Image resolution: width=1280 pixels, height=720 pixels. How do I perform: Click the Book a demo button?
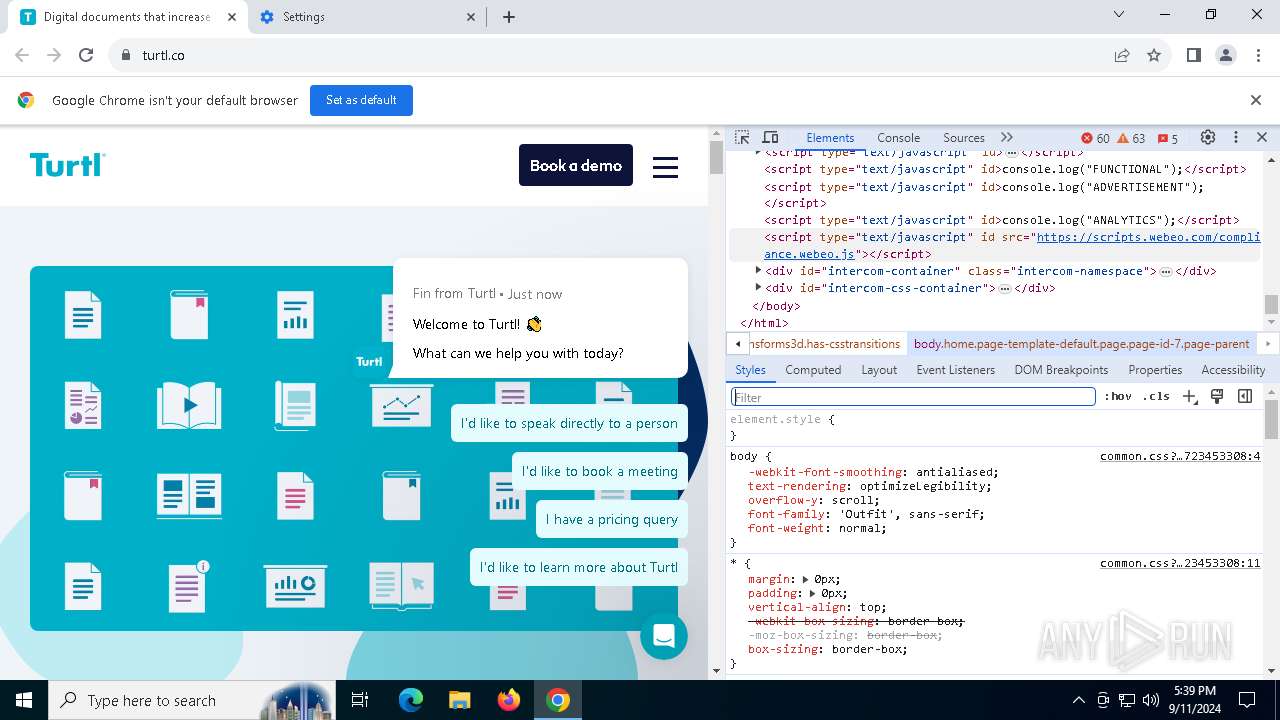coord(576,165)
